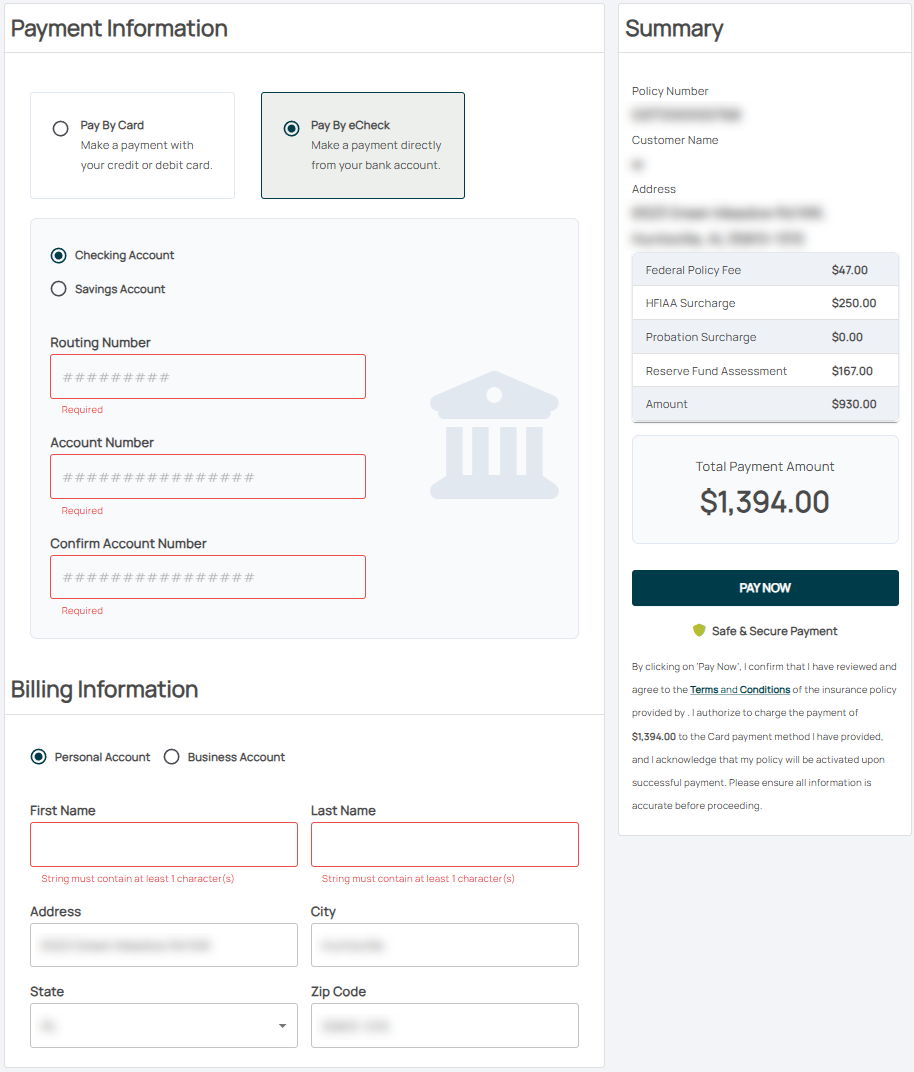Select the Pay By eCheck radio option
Screen dimensions: 914x1072
291,129
